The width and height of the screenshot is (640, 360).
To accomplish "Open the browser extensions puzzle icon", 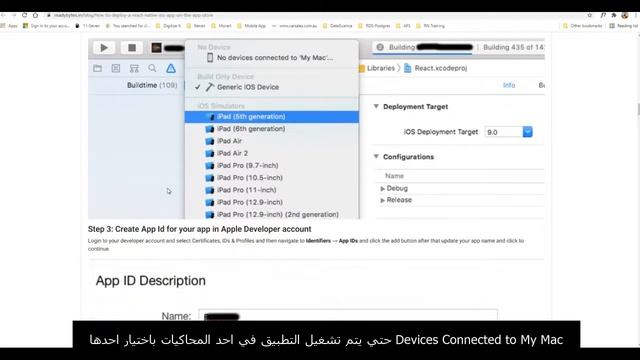I will [614, 15].
